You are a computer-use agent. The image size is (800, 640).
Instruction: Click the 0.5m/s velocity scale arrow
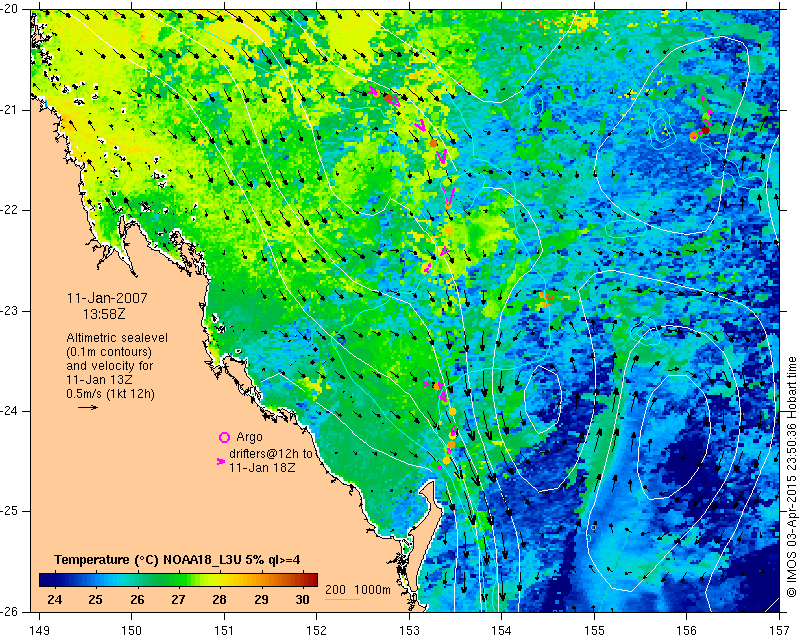[x=88, y=407]
